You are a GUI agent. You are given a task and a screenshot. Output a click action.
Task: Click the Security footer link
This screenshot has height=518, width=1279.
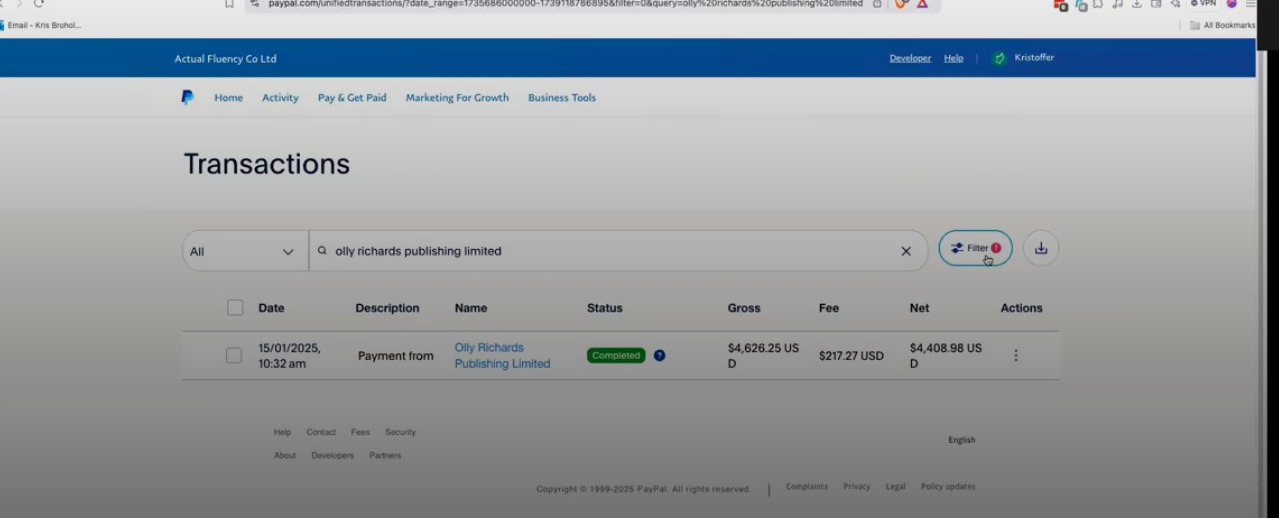(400, 432)
